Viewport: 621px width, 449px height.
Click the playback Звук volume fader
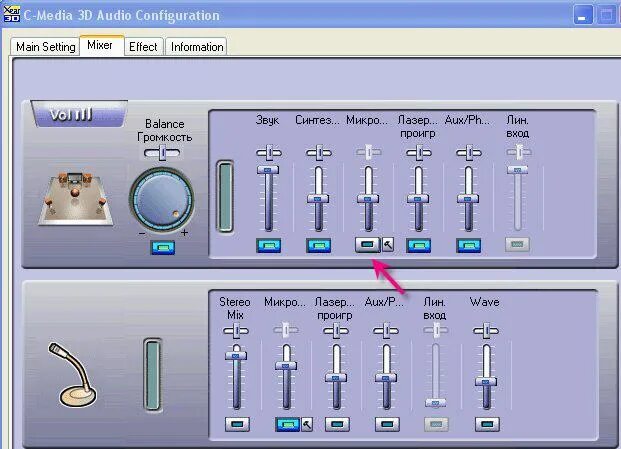coord(268,170)
